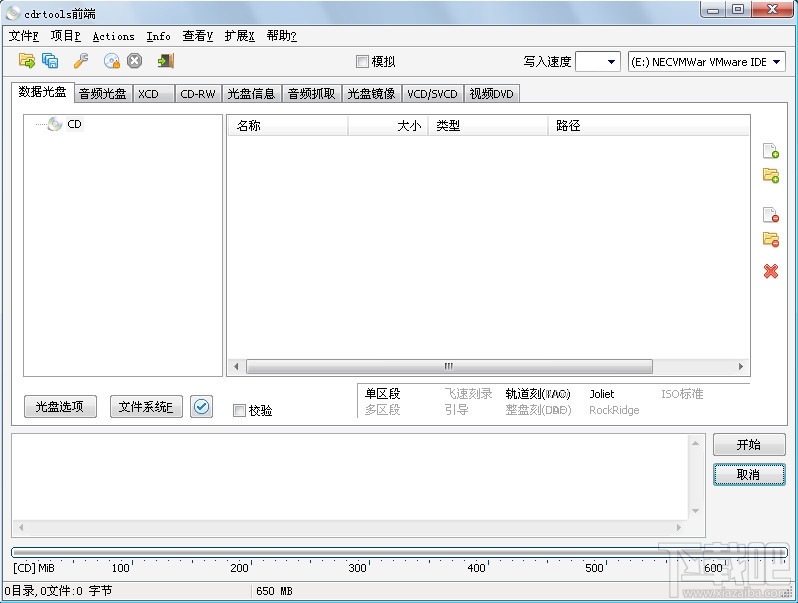798x603 pixels.
Task: Click the exit door toolbar icon
Action: coord(165,61)
